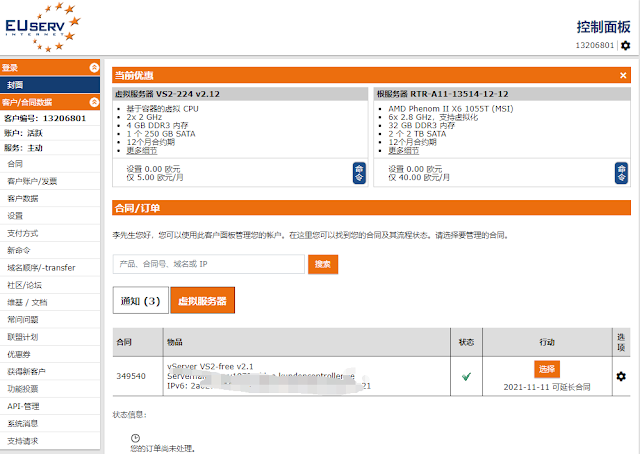Click the clock icon under 状态信息

tap(135, 437)
